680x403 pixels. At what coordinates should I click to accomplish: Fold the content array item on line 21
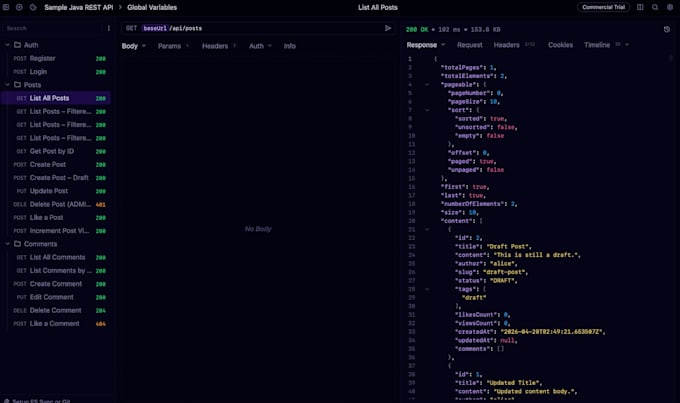point(427,229)
